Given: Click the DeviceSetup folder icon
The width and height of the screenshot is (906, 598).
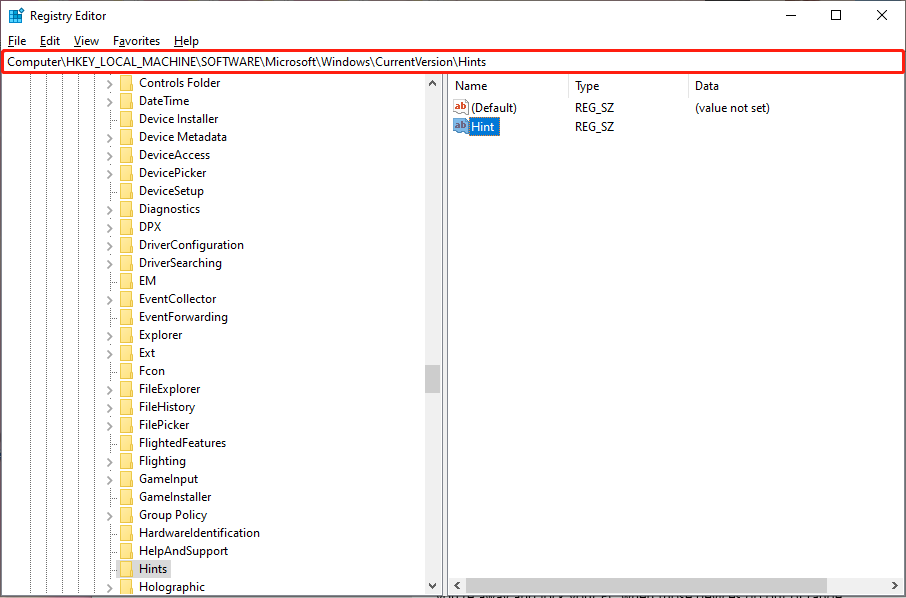Looking at the screenshot, I should click(127, 191).
